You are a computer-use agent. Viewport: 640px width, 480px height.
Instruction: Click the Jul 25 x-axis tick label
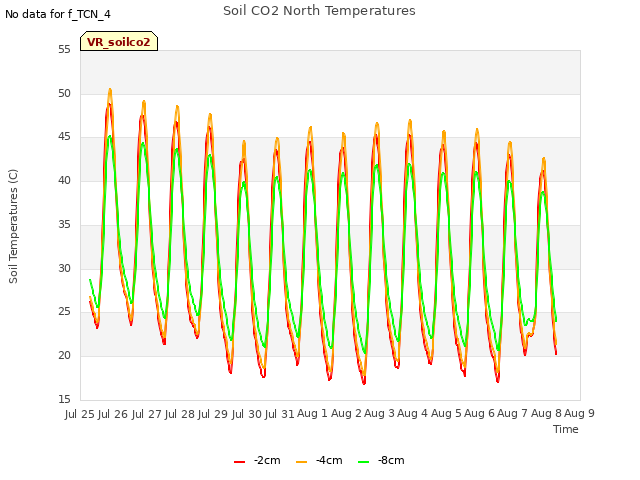pos(80,414)
